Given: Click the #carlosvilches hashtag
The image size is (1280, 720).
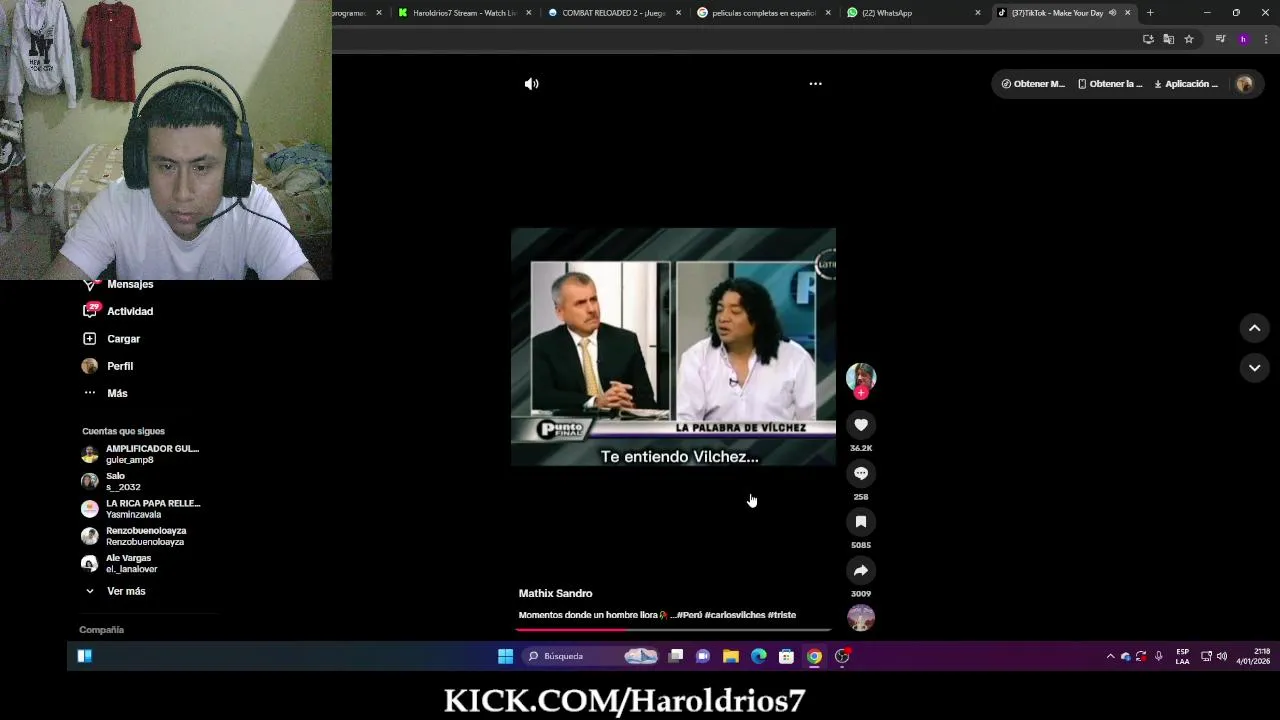Looking at the screenshot, I should click(735, 615).
